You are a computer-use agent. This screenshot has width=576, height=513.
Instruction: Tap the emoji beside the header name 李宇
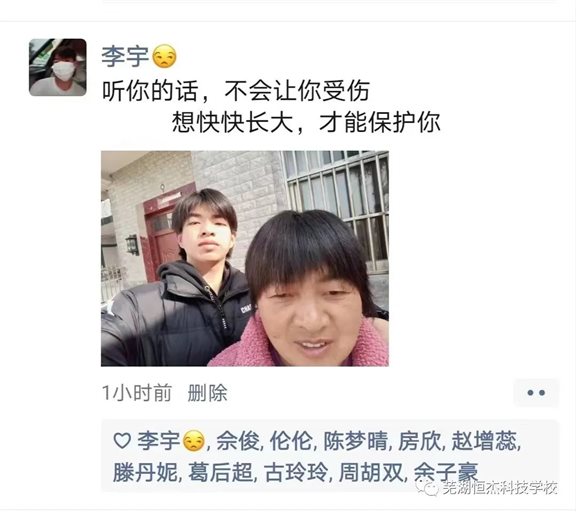point(165,56)
